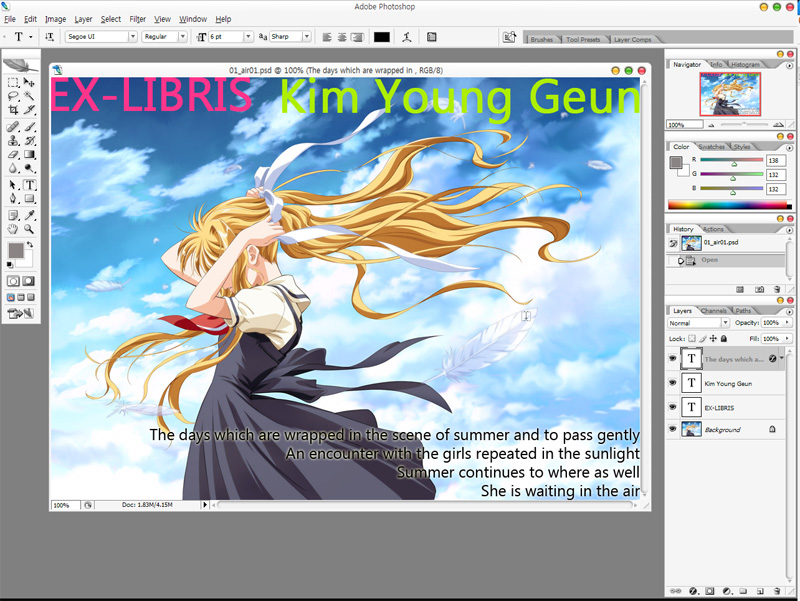Toggle lock position

pos(713,338)
